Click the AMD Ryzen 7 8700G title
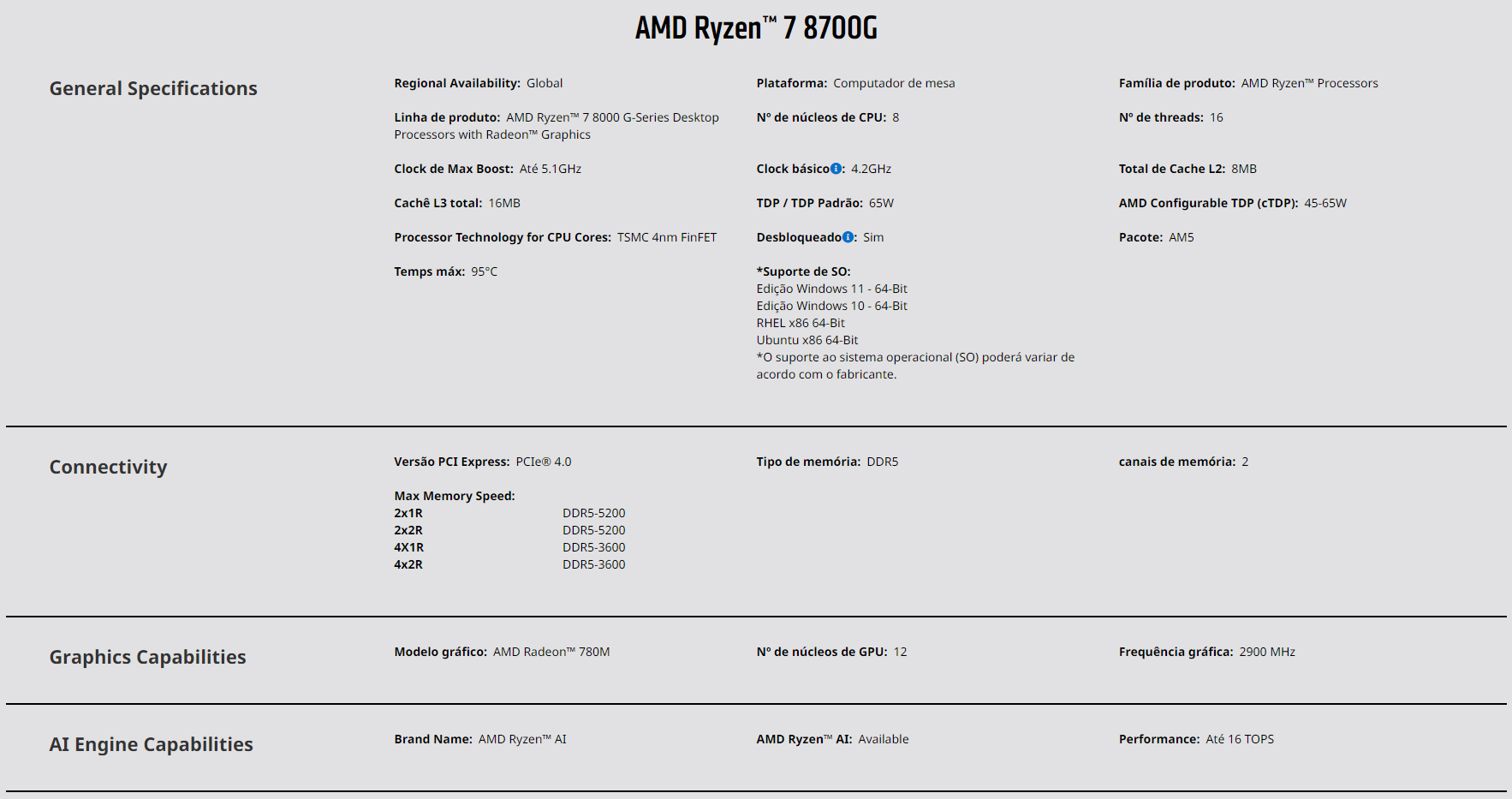This screenshot has height=799, width=1512. coord(756,28)
